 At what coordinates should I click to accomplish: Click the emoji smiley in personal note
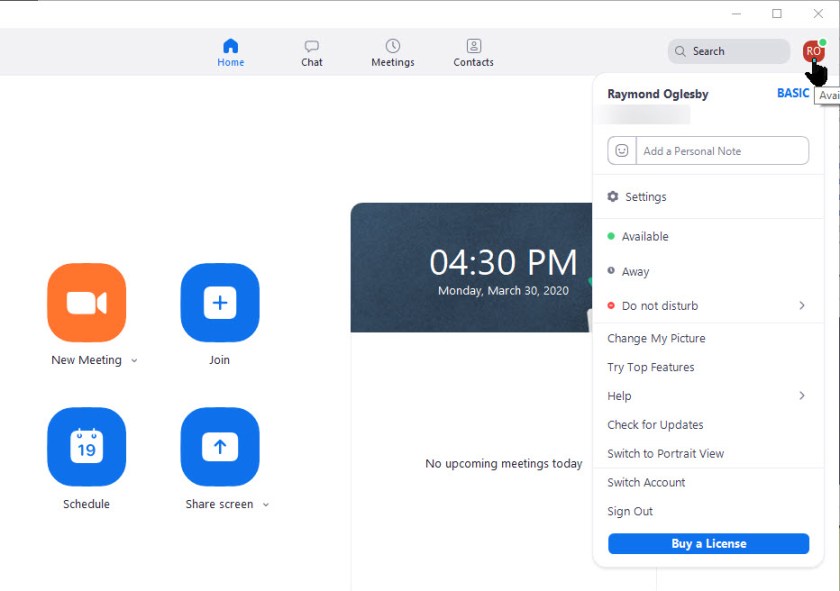tap(622, 151)
